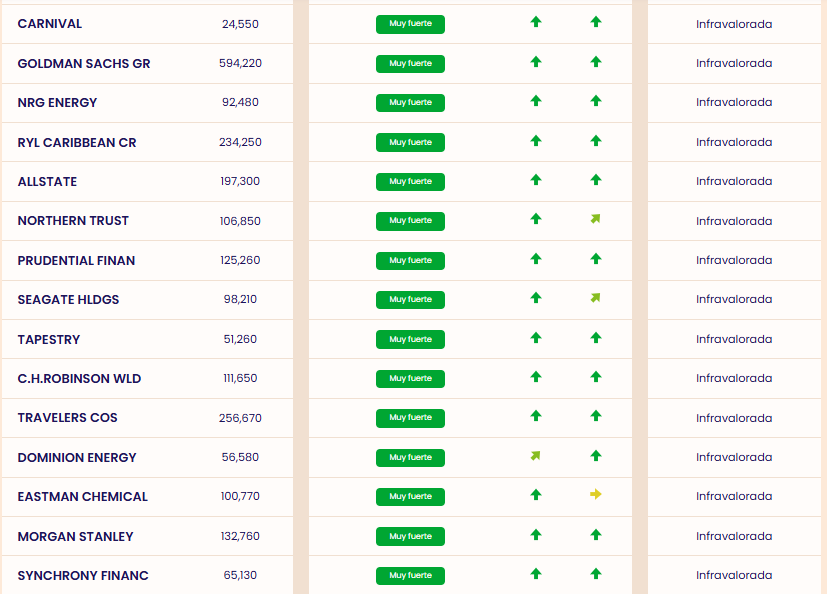Screen dimensions: 827x594
Task: Open the TRAVELERS COS stock
Action: (68, 418)
